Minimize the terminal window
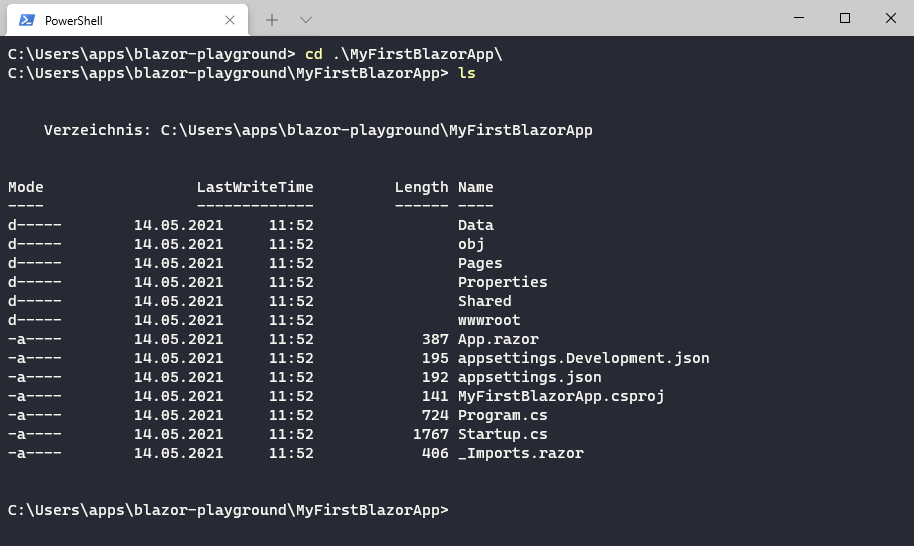This screenshot has height=546, width=914. pos(799,18)
